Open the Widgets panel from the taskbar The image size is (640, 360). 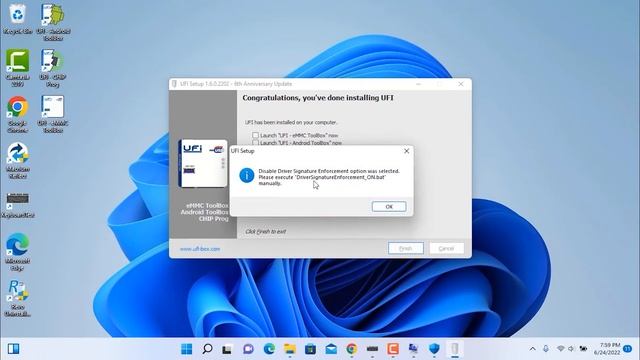click(13, 349)
